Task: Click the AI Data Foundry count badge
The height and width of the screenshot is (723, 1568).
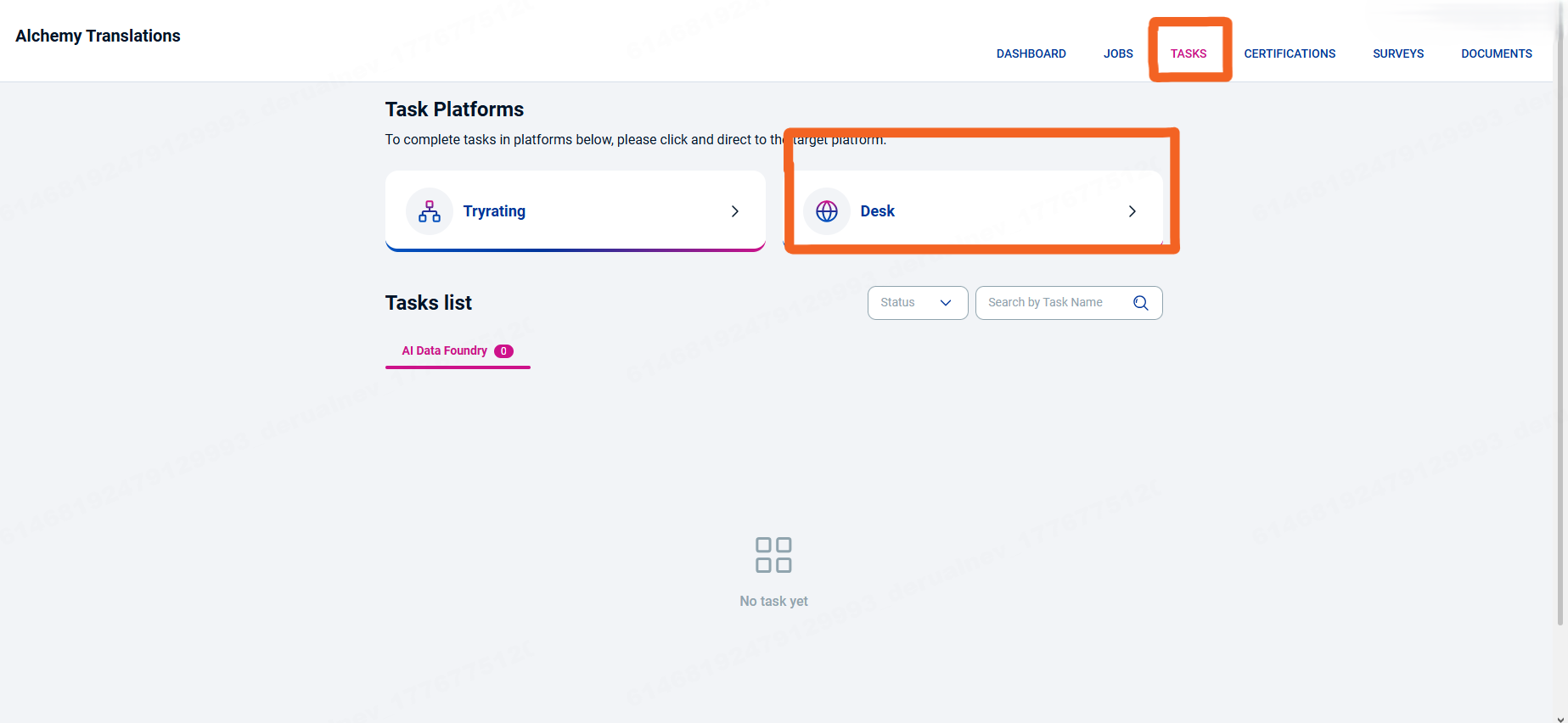Action: (x=503, y=351)
